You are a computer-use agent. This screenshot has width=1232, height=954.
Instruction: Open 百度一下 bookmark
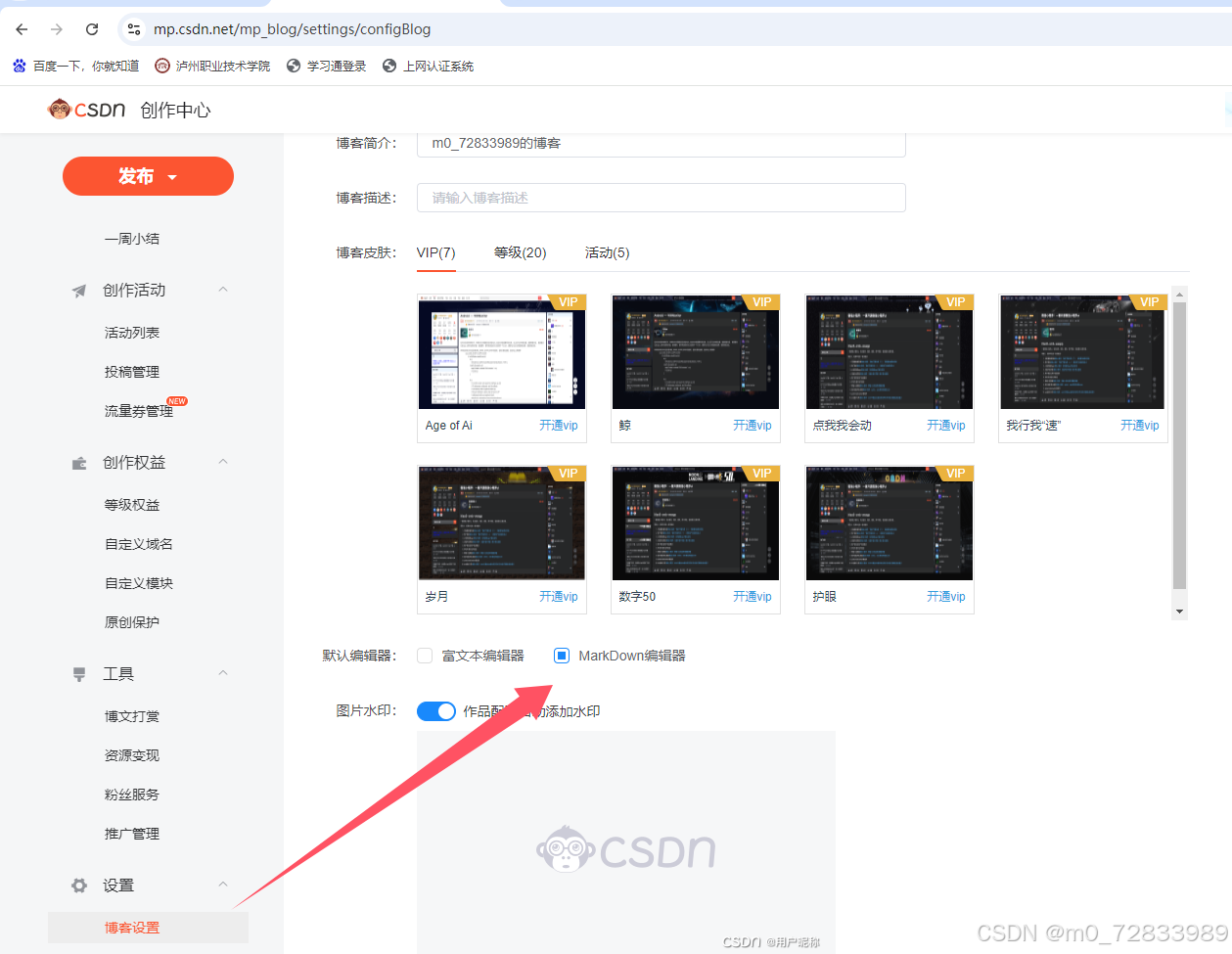tap(76, 66)
